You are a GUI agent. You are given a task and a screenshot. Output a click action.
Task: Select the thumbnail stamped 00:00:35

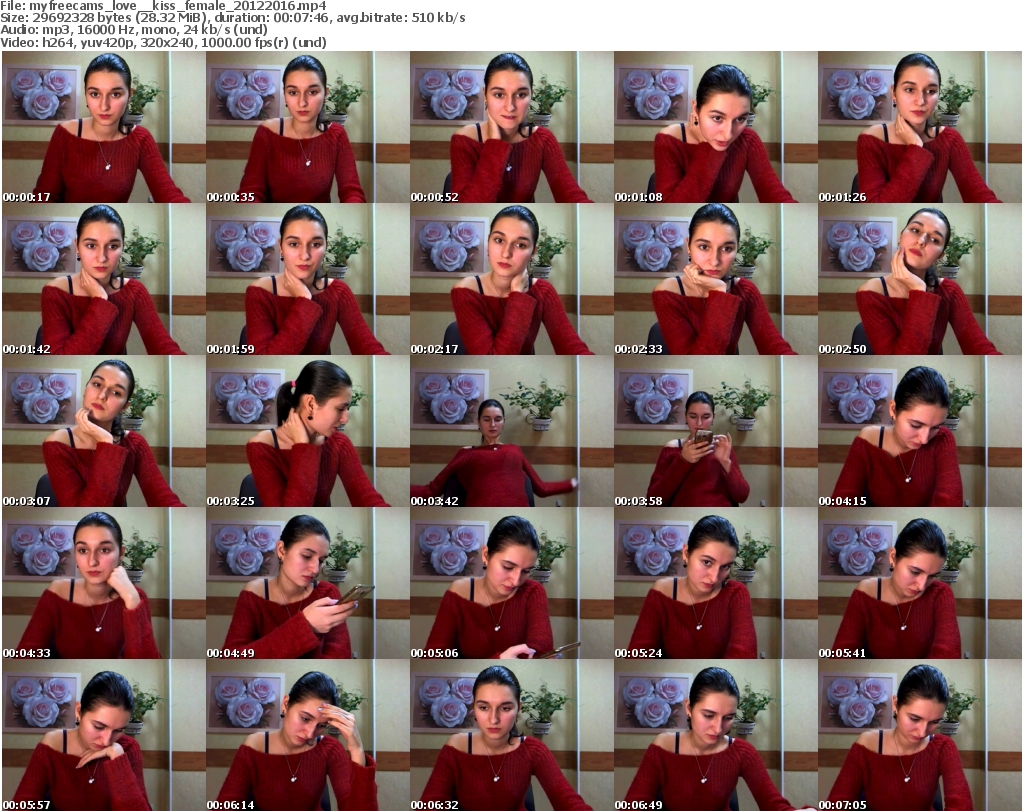pos(308,127)
